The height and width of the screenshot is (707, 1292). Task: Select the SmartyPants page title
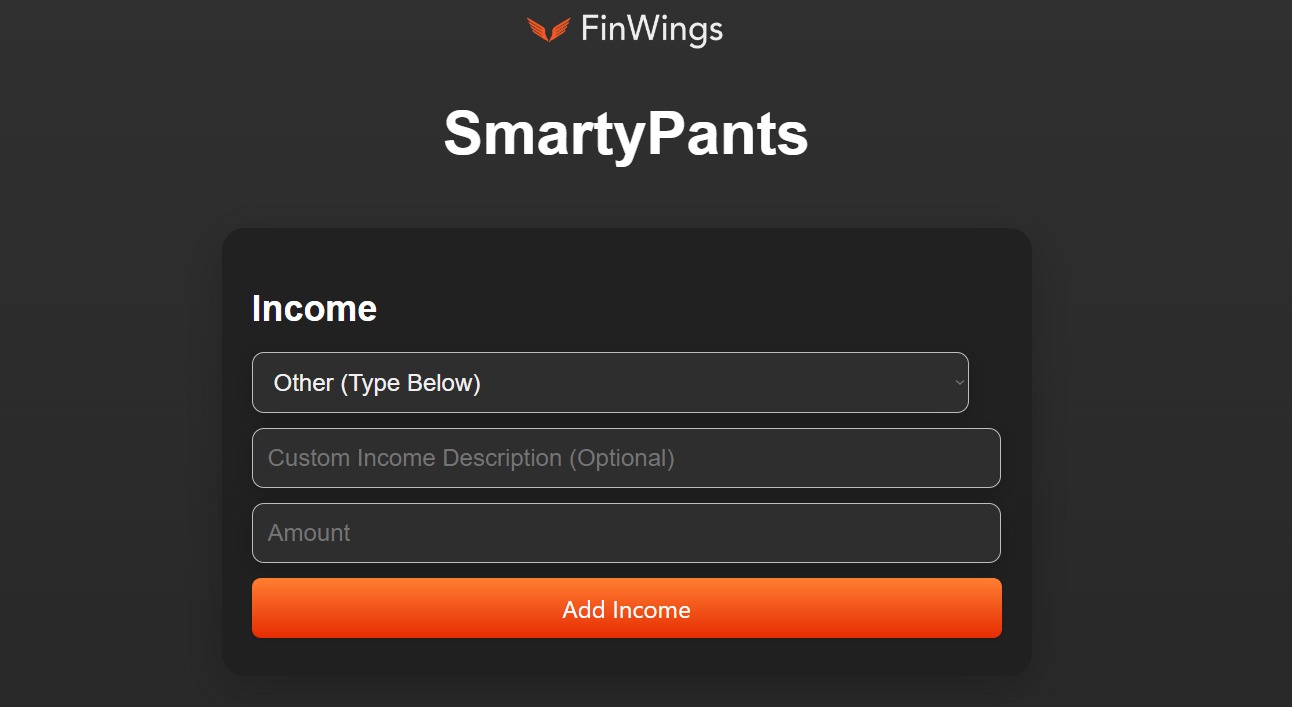[626, 133]
